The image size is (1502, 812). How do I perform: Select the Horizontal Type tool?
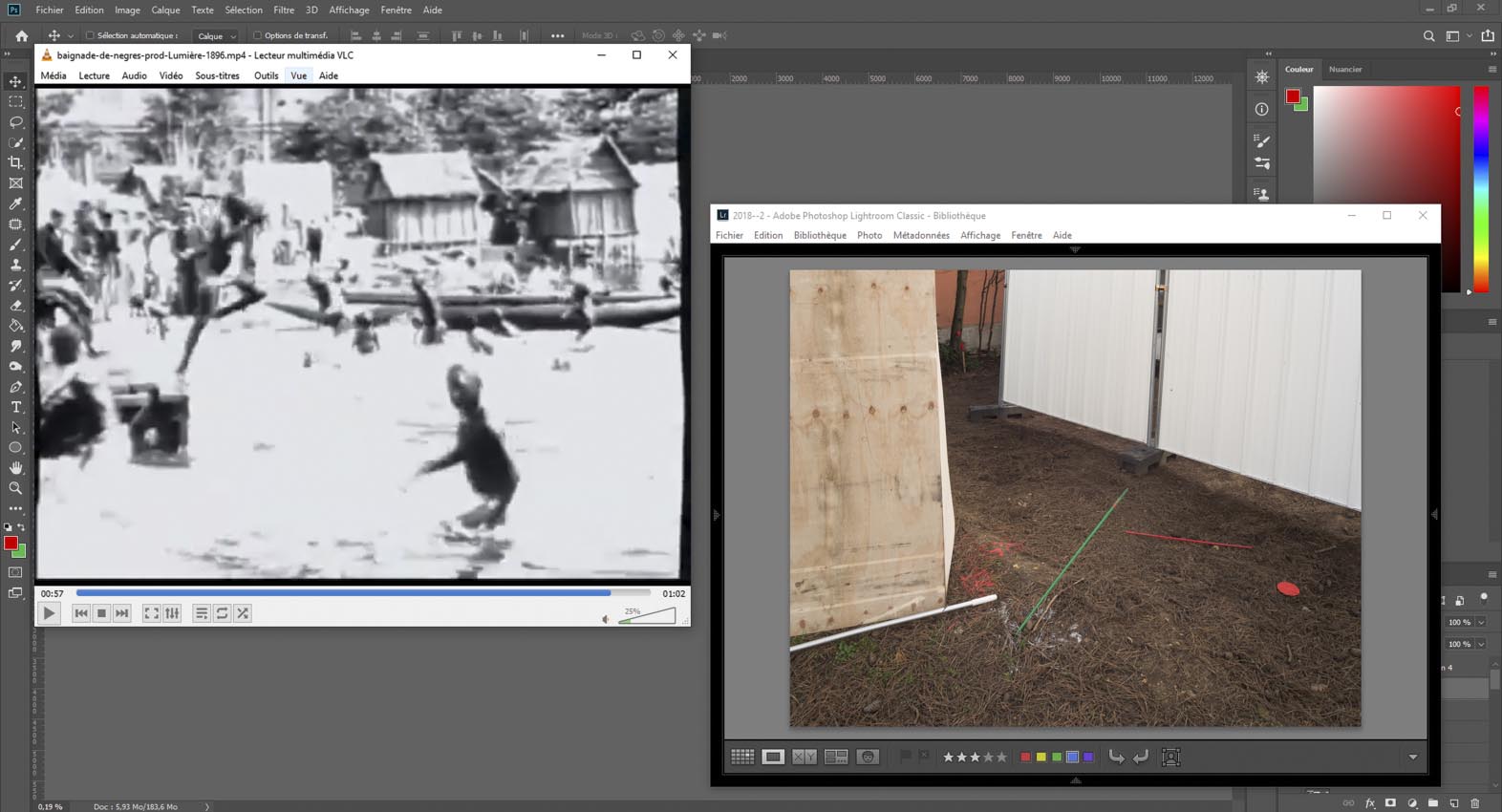[x=15, y=407]
